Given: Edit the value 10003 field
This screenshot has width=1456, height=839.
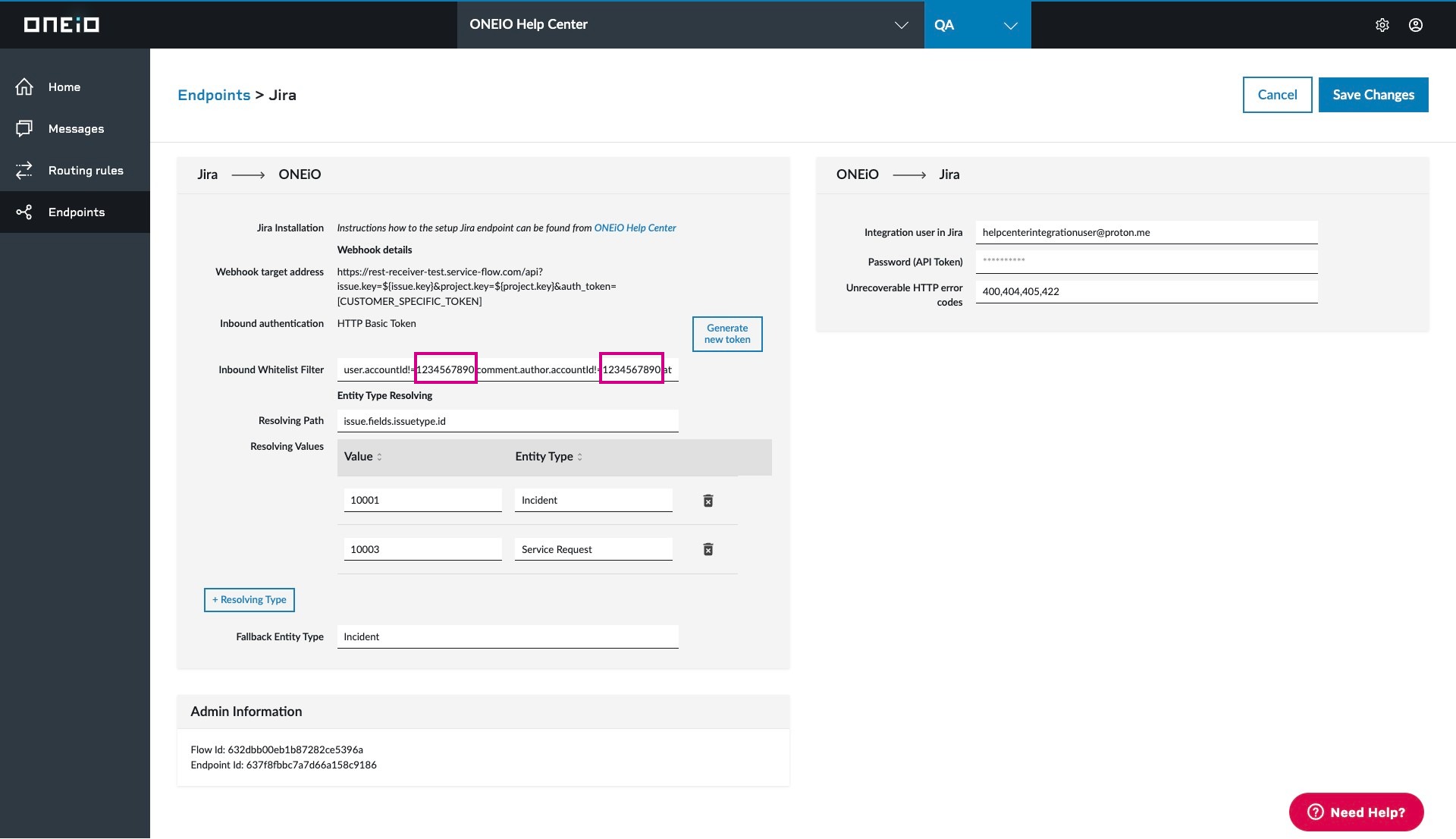Looking at the screenshot, I should [422, 549].
